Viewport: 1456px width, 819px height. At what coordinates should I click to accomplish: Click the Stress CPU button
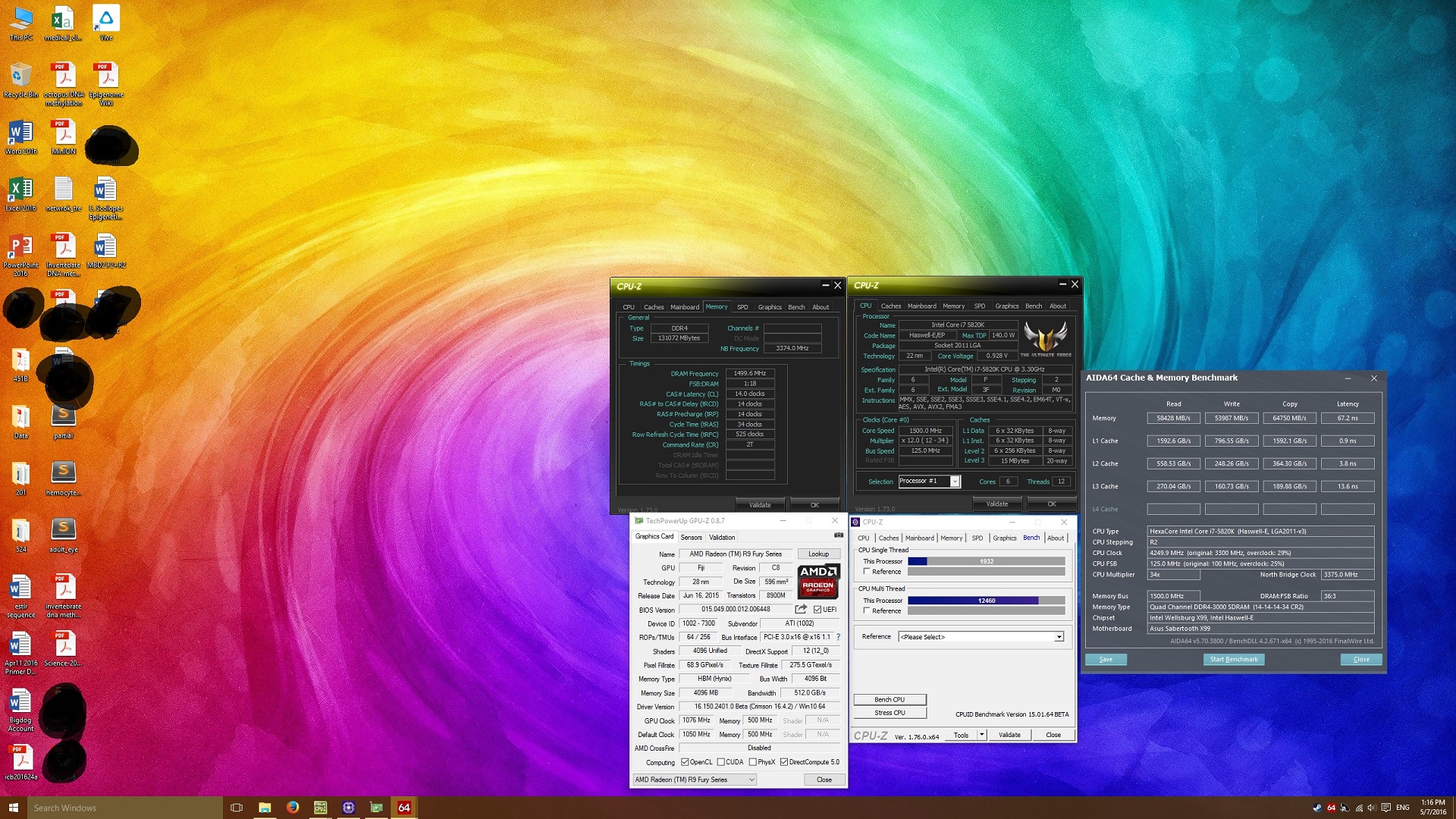pos(890,713)
